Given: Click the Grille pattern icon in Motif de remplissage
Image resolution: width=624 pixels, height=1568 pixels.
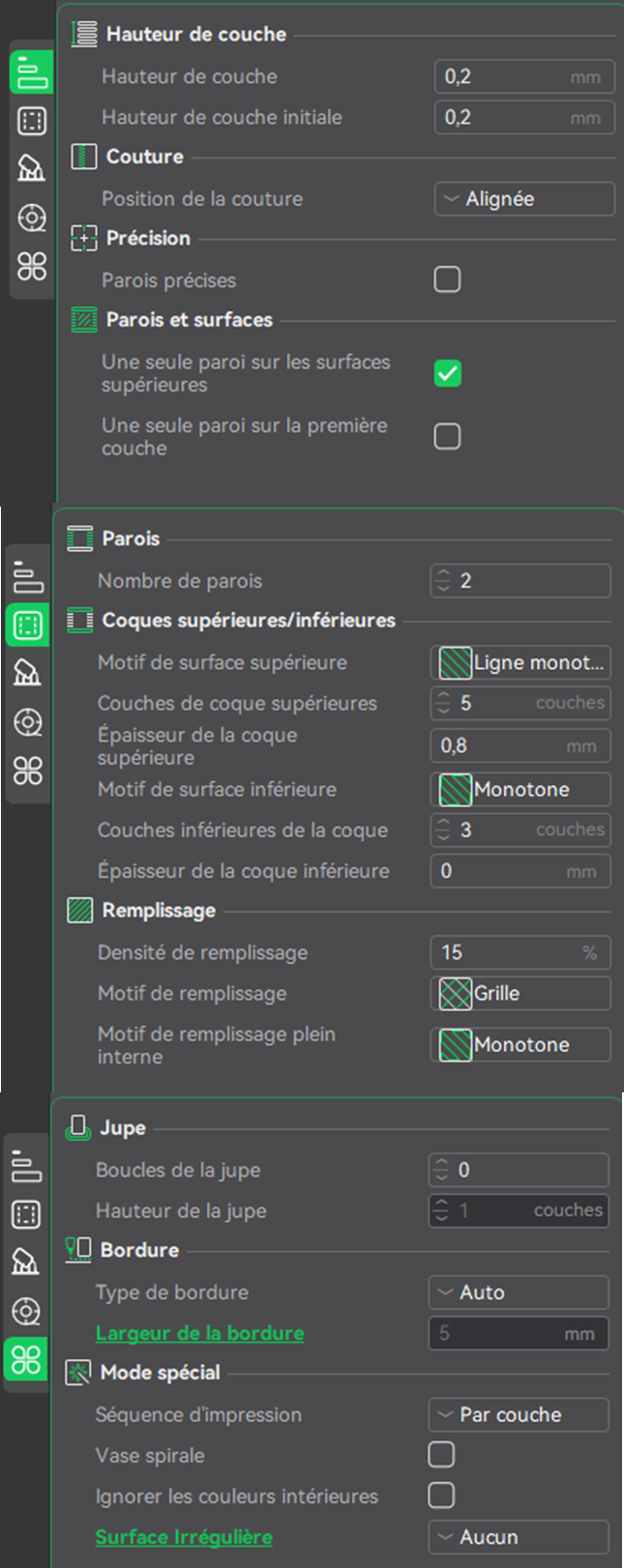Looking at the screenshot, I should click(455, 994).
